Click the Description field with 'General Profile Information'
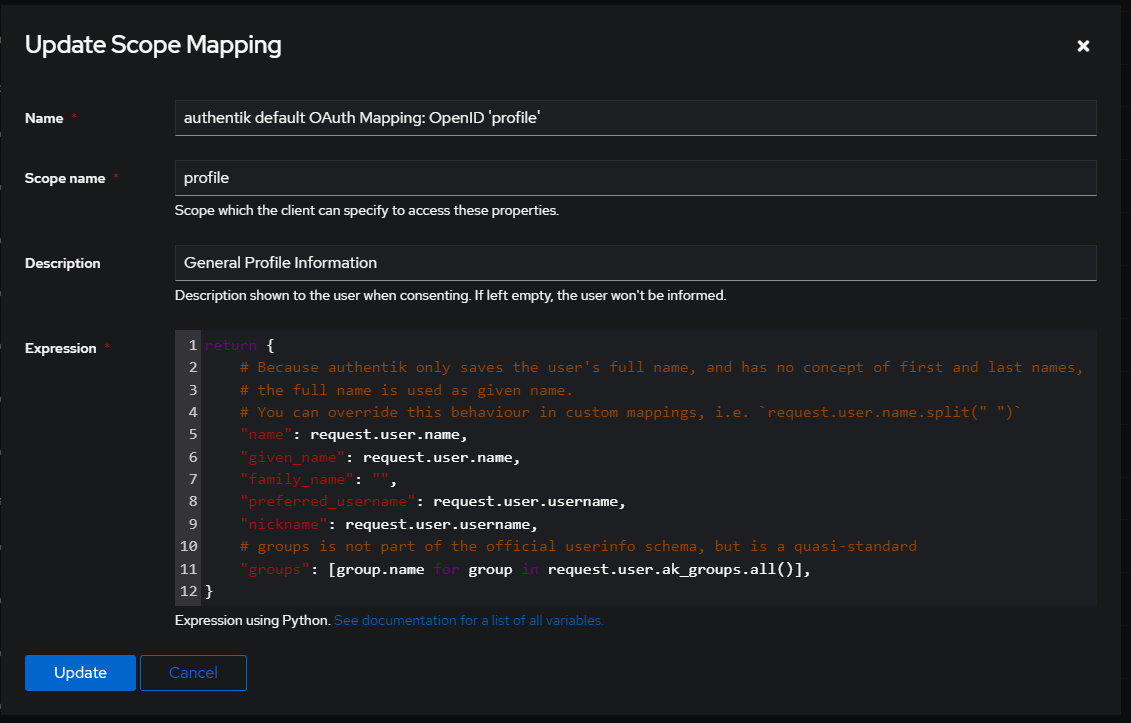 point(636,262)
